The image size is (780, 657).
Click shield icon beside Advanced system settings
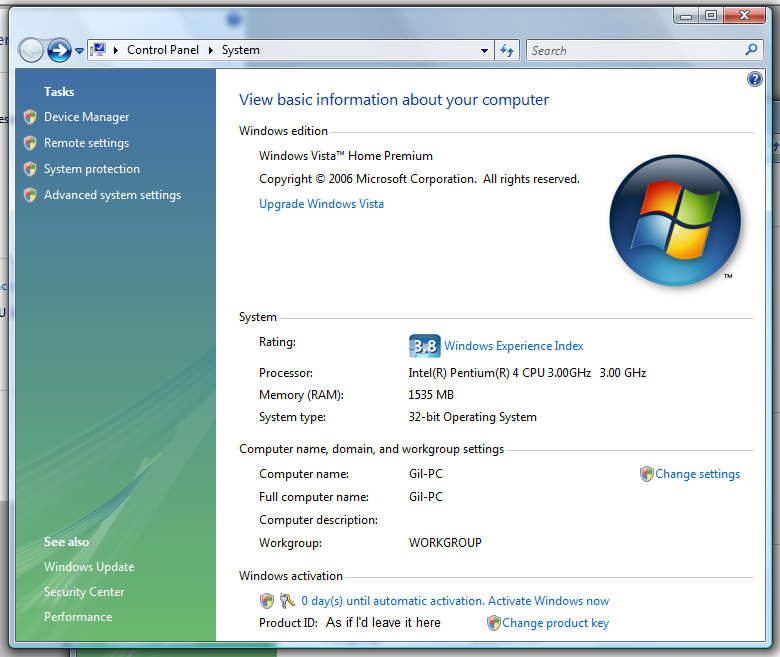pos(30,194)
